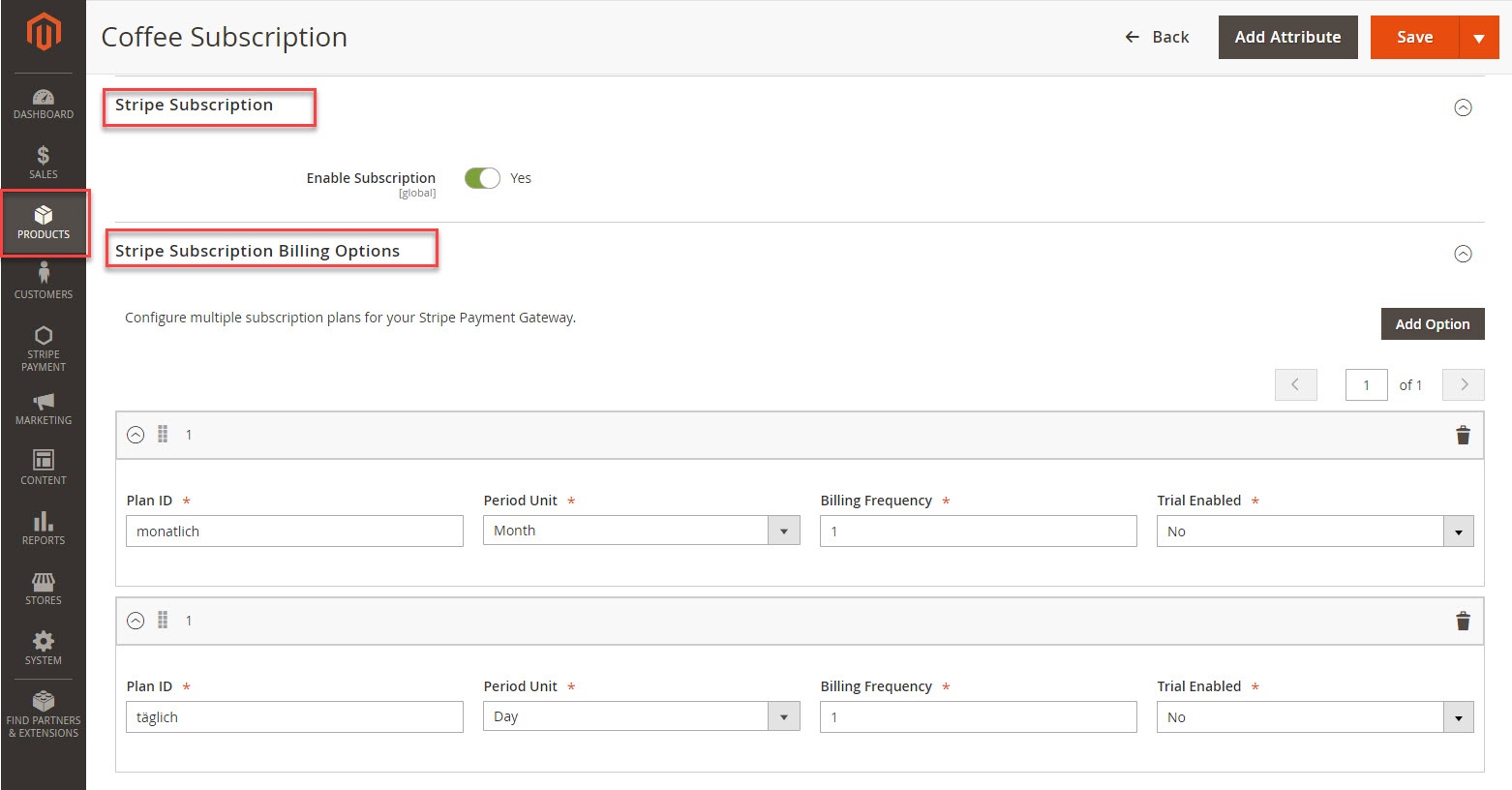The width and height of the screenshot is (1512, 790).
Task: Open the Dashboard sidebar icon
Action: (44, 104)
